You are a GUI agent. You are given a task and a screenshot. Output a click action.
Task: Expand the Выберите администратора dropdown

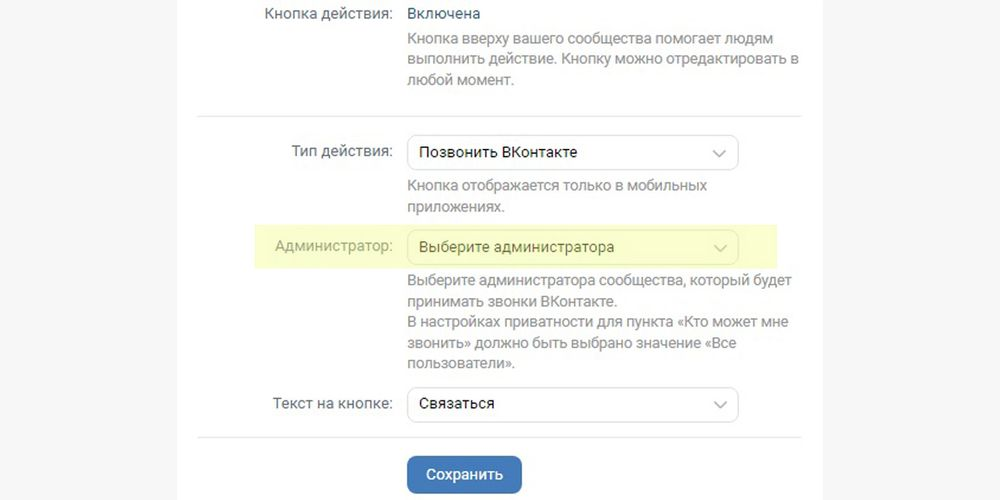click(573, 247)
